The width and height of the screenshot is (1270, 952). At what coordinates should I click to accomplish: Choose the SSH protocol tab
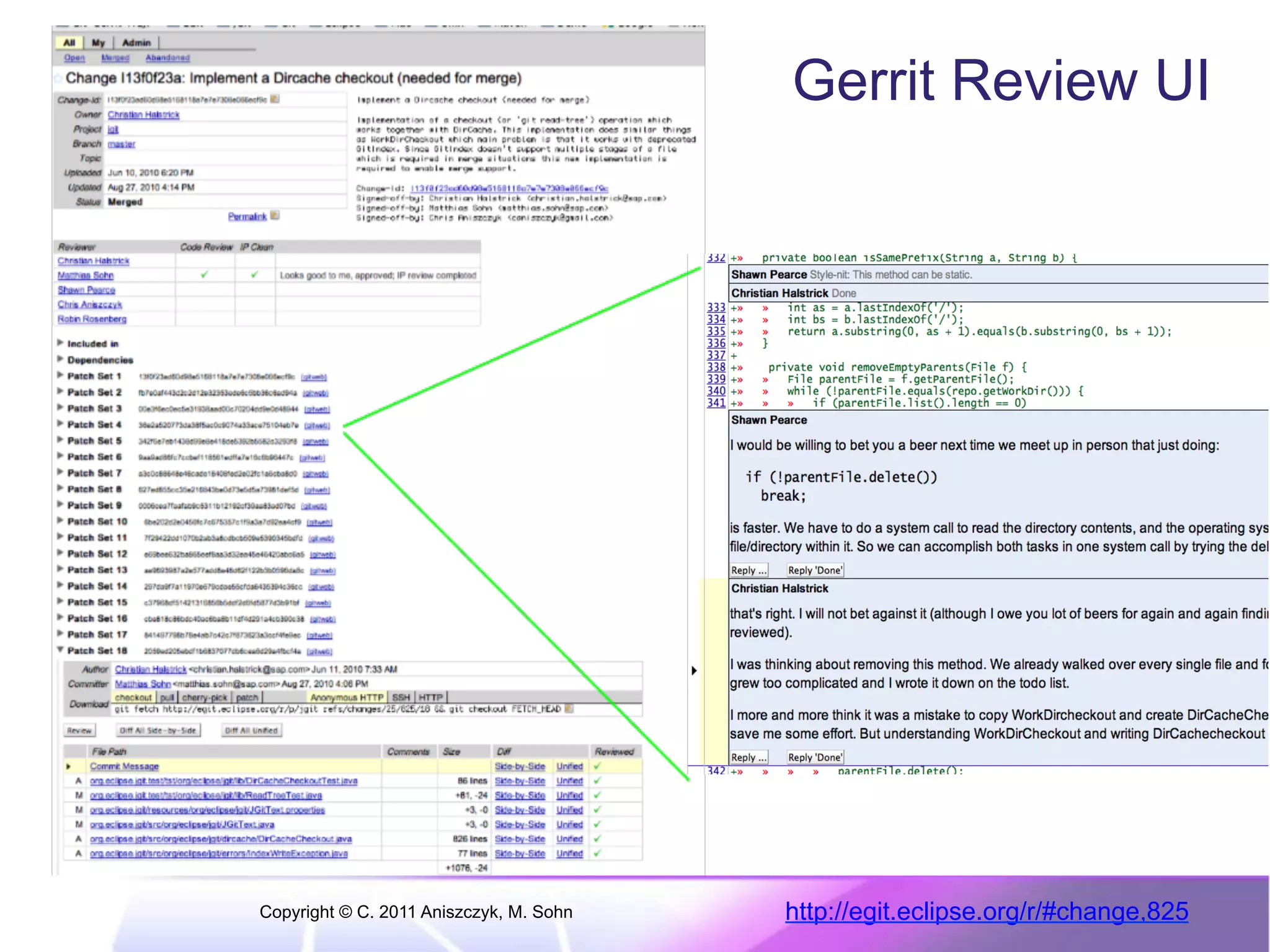[401, 697]
